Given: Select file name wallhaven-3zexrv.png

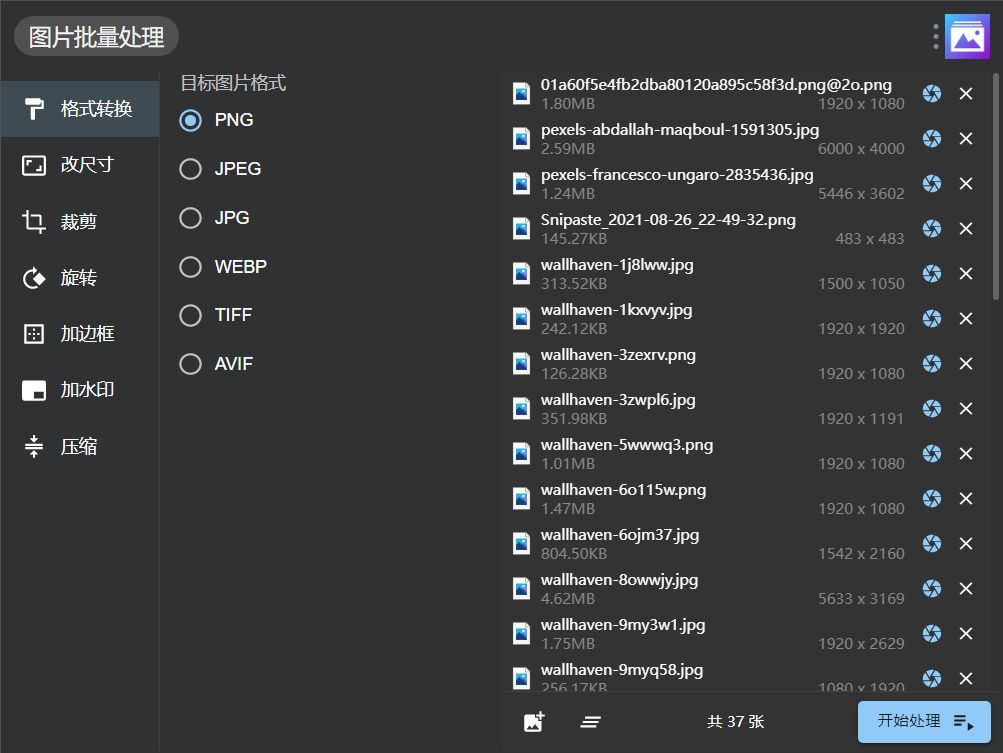Looking at the screenshot, I should [x=618, y=355].
